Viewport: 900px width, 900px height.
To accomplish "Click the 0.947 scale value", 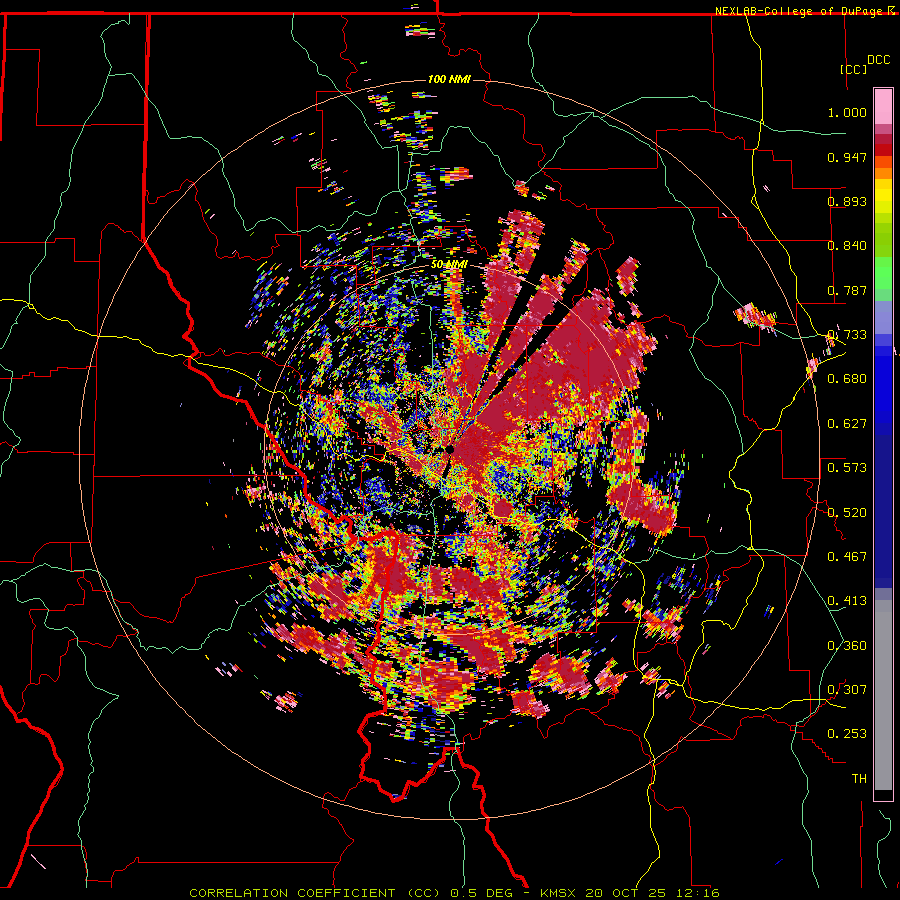I will 847,157.
